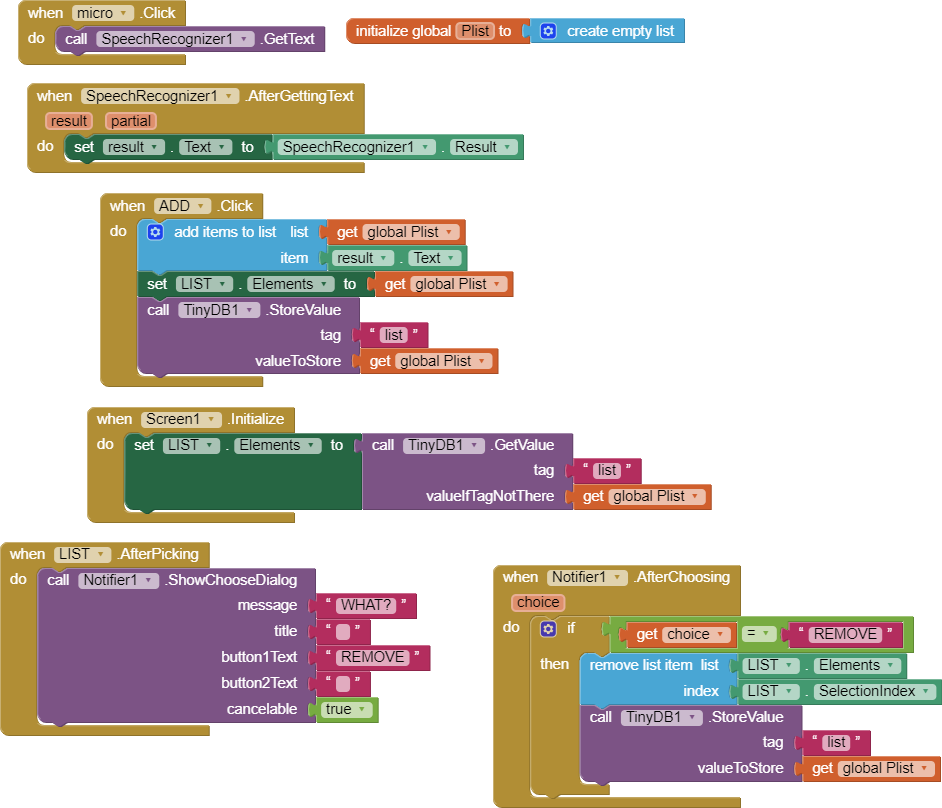Screen dimensions: 942x808
Task: Edit the Plist name in initialize global block
Action: (475, 31)
